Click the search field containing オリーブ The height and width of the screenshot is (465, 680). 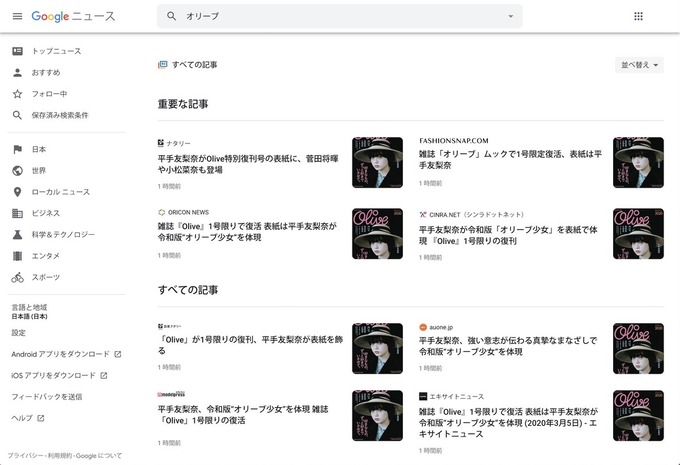click(340, 16)
